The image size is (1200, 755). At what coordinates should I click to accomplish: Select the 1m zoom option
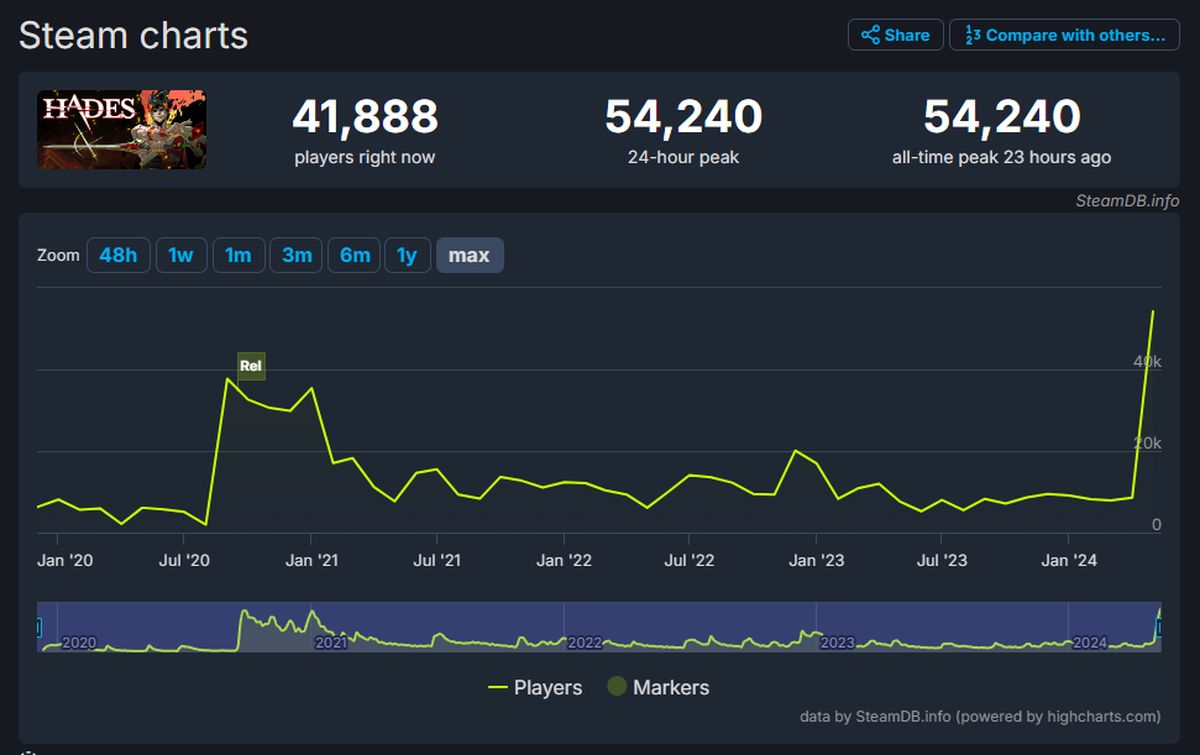(239, 255)
